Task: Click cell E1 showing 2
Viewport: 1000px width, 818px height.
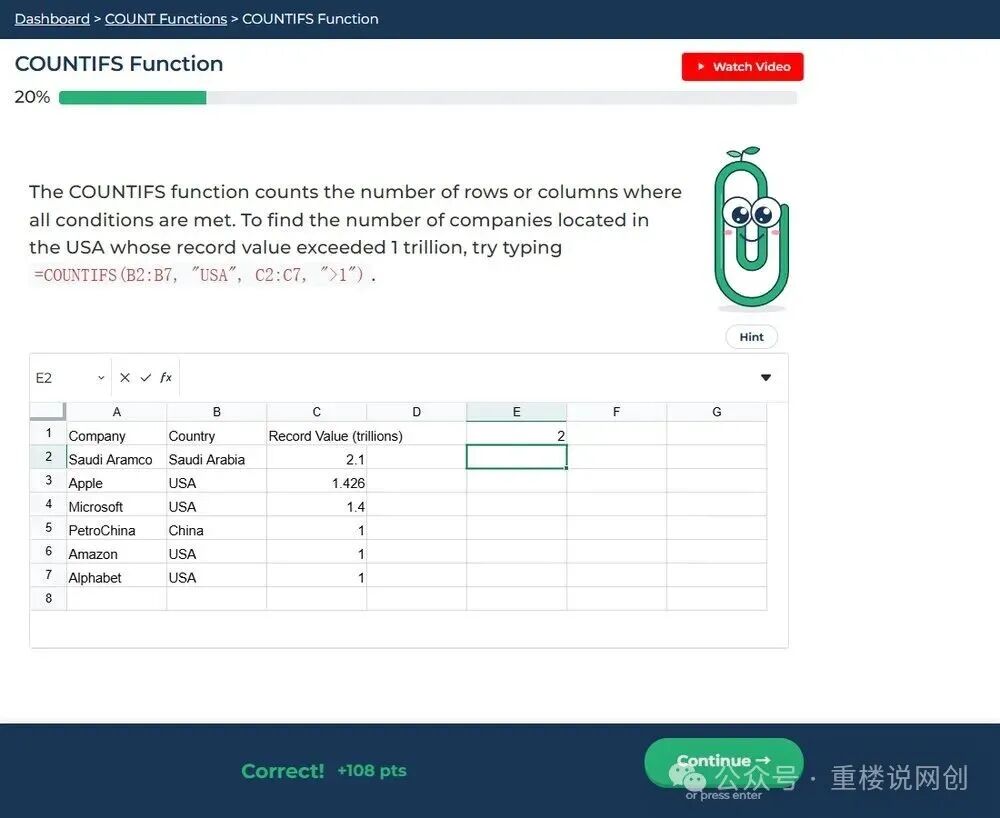Action: pos(517,434)
